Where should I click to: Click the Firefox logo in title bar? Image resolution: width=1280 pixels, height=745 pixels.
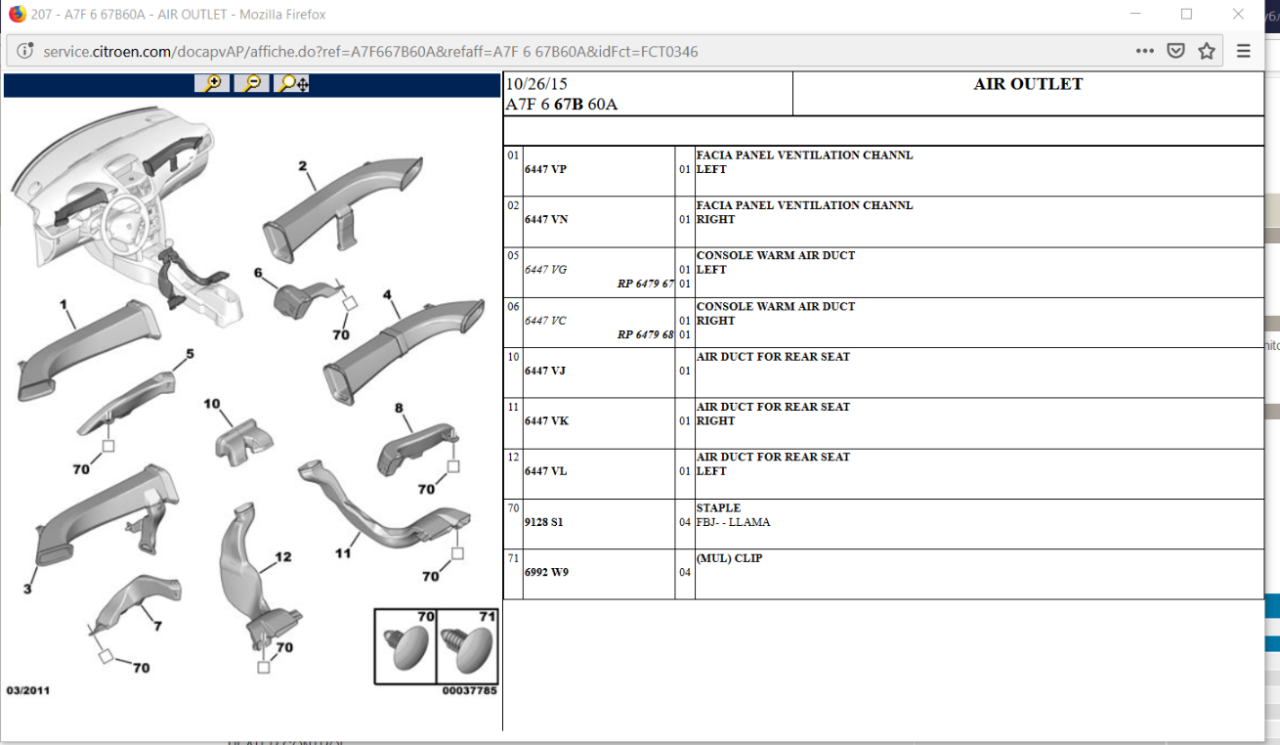[17, 14]
